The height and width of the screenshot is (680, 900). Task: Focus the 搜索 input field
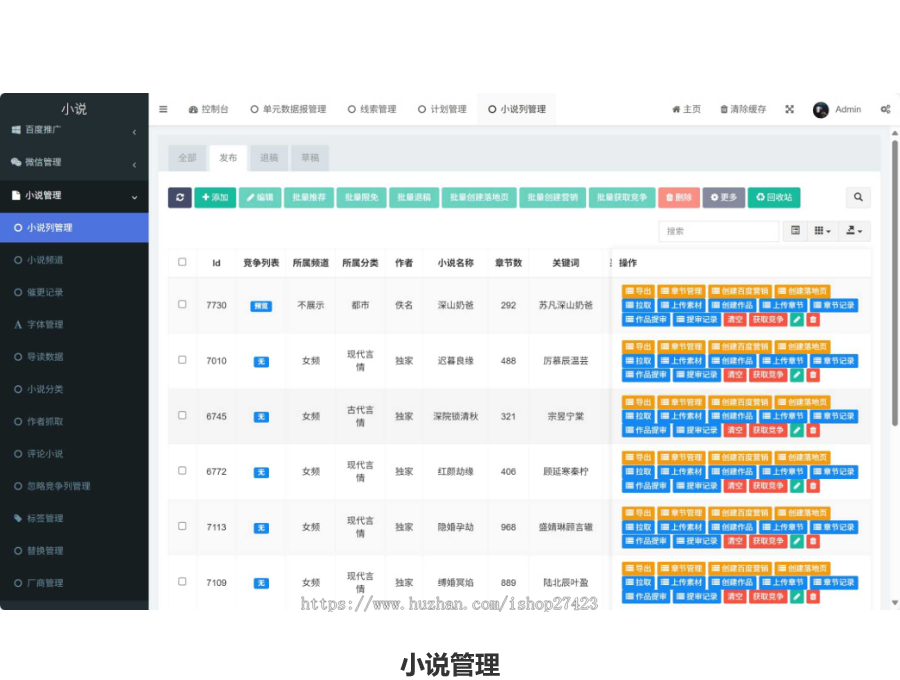tap(719, 231)
